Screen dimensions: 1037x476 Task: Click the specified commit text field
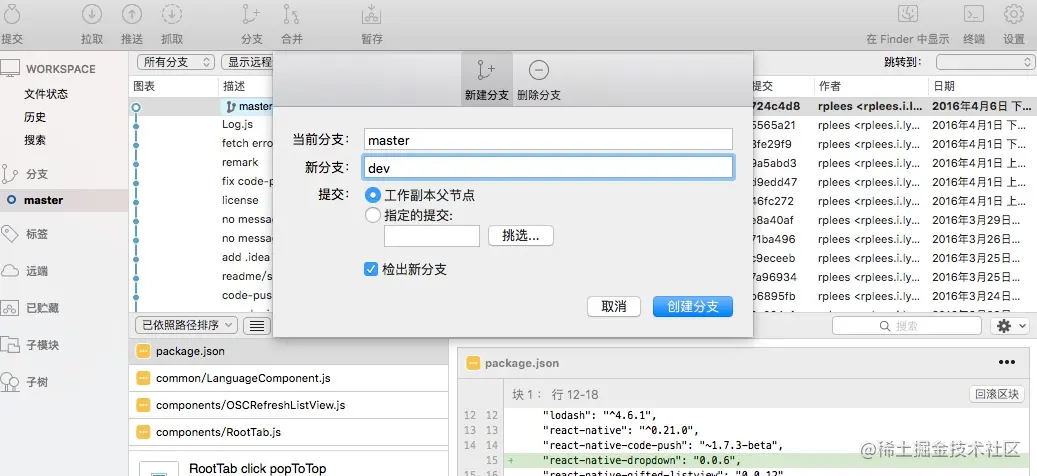point(432,236)
